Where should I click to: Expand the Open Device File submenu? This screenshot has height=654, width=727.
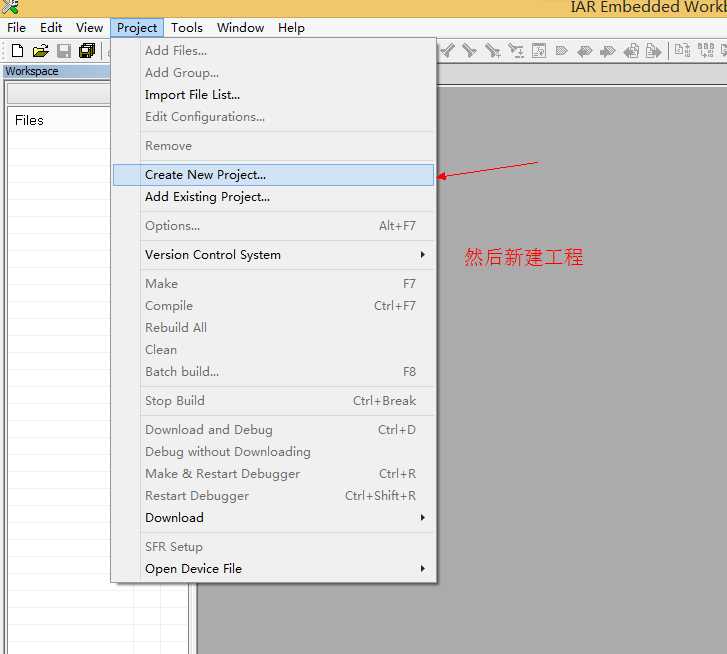coord(273,569)
